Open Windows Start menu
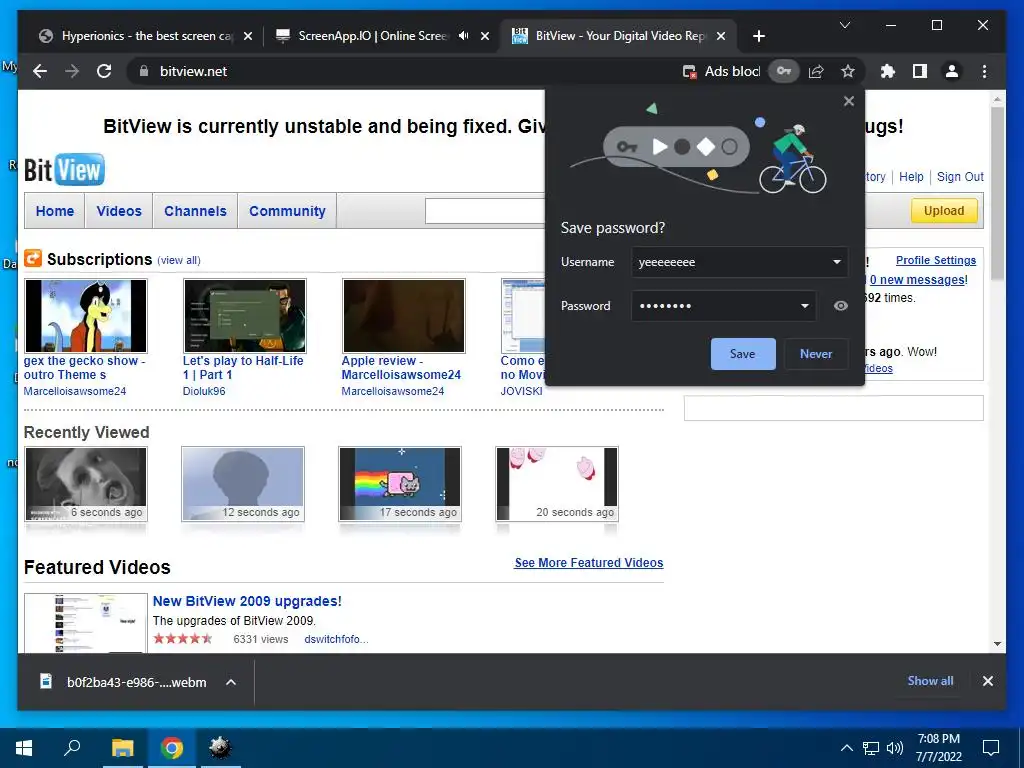The height and width of the screenshot is (768, 1024). pyautogui.click(x=24, y=748)
